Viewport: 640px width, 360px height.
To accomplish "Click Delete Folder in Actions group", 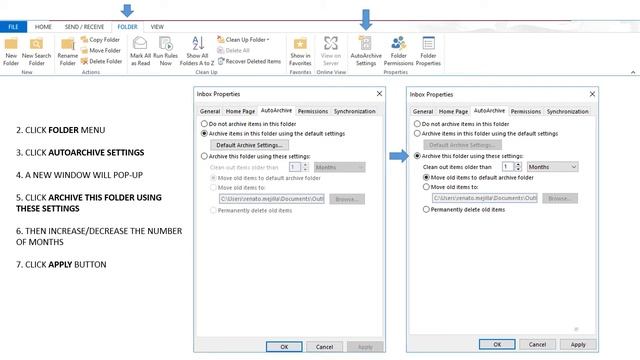I will (101, 61).
